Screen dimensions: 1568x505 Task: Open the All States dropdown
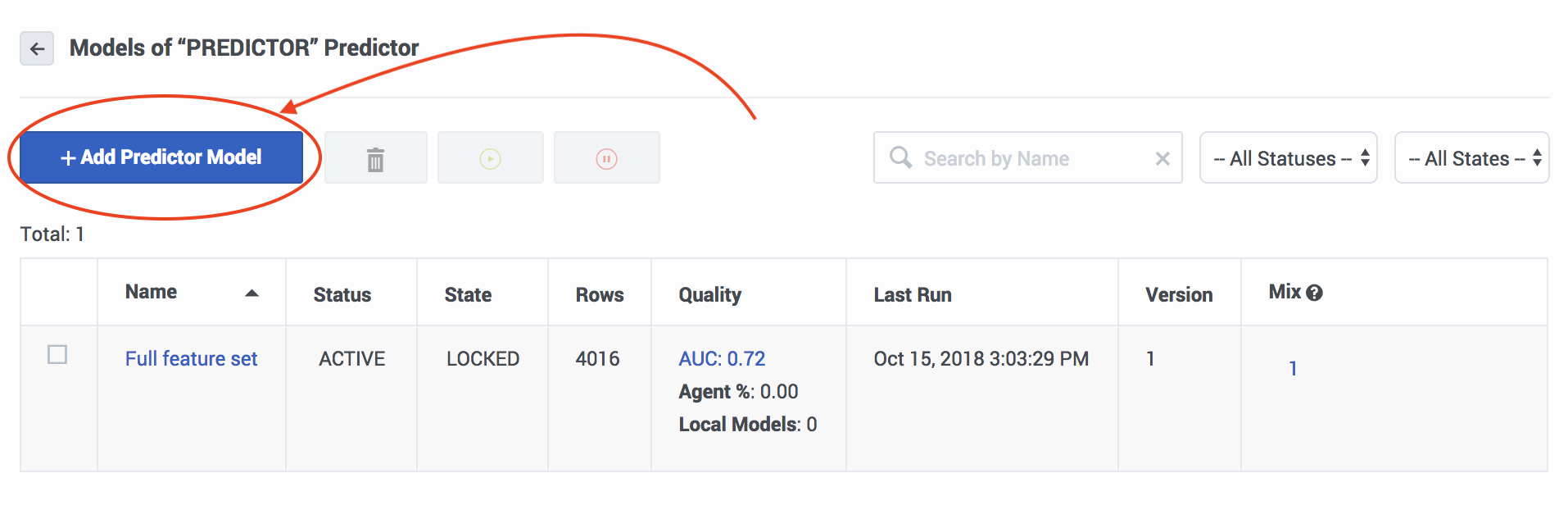(x=1471, y=158)
